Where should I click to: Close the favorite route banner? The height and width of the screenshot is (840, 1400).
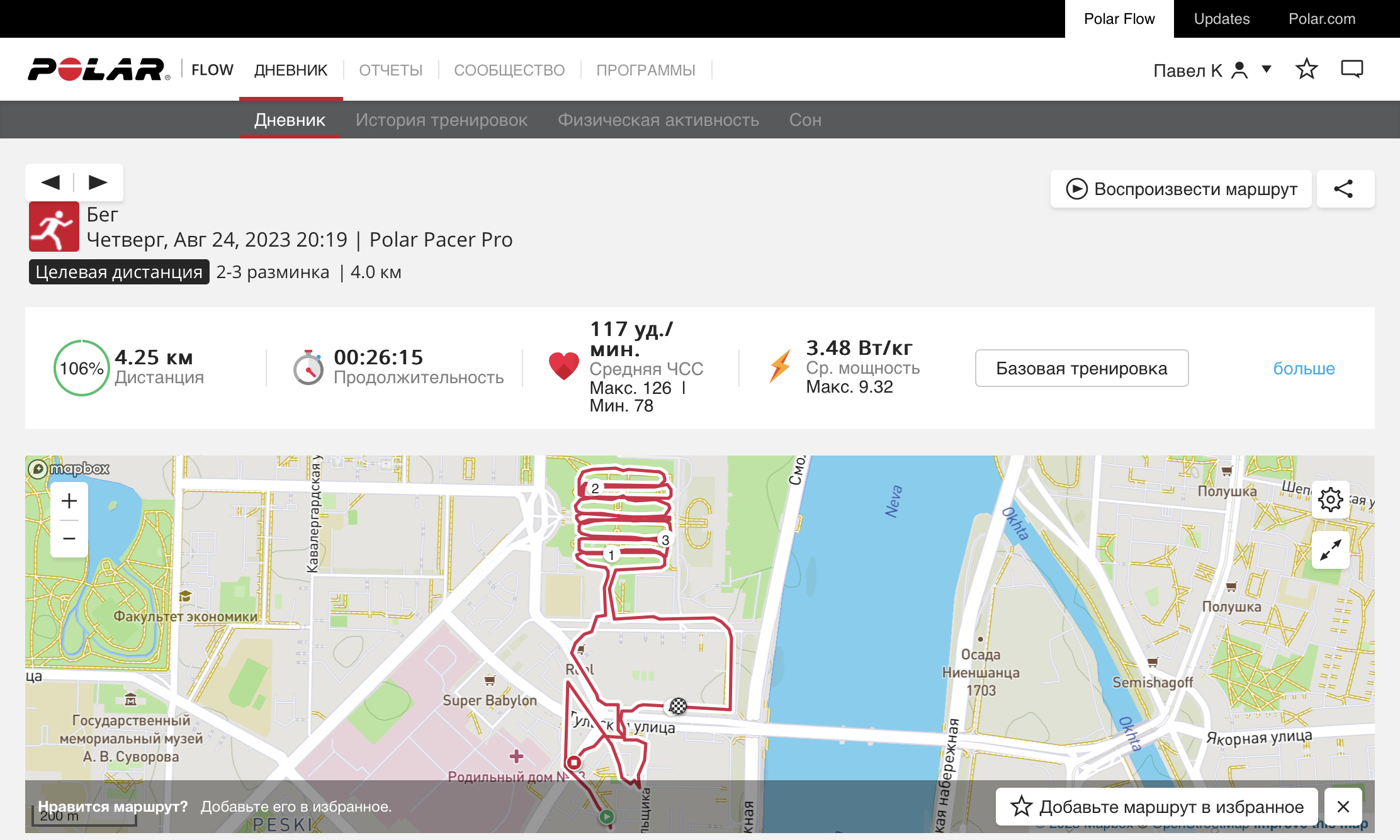tap(1343, 807)
